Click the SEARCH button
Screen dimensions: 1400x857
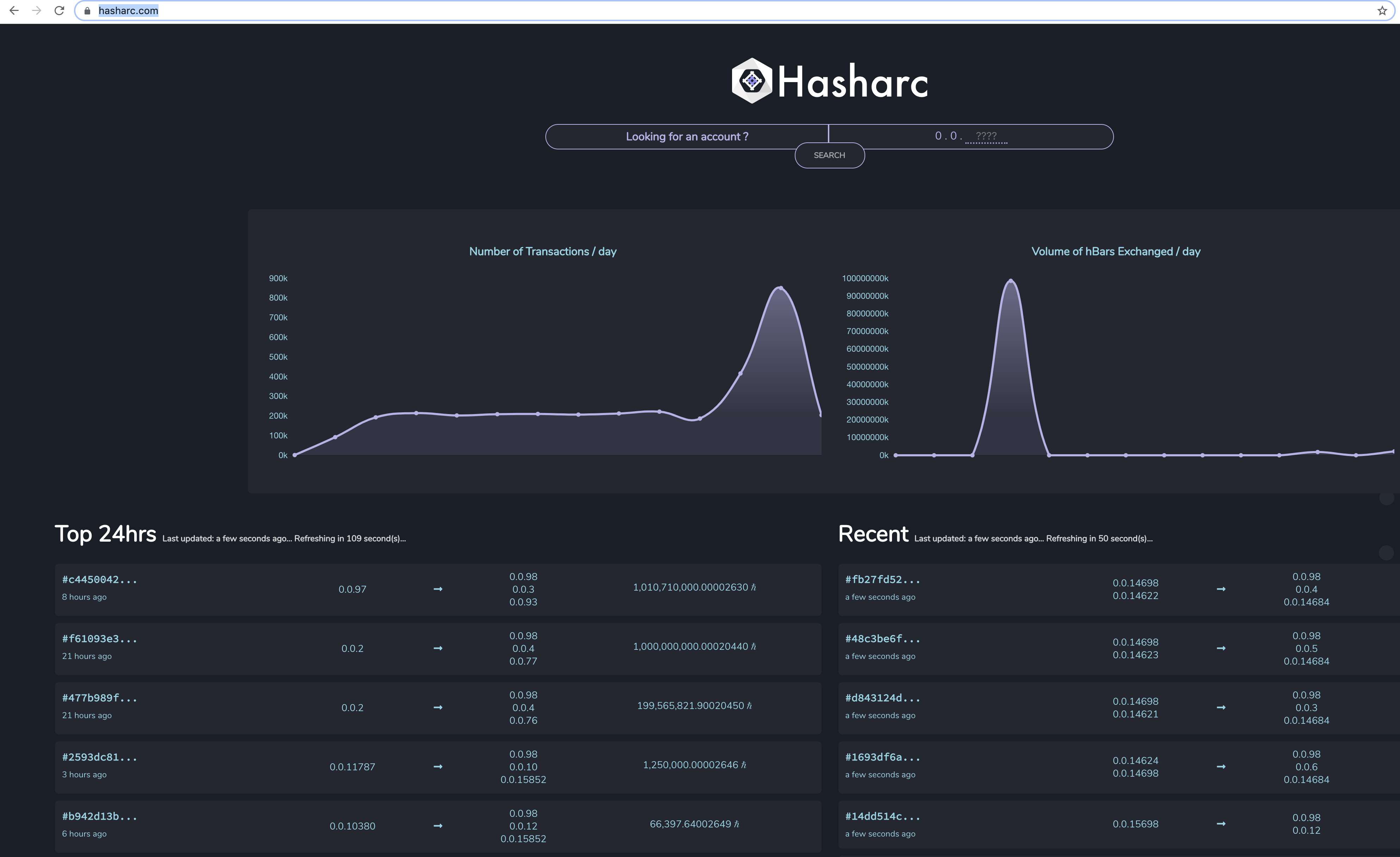point(830,155)
